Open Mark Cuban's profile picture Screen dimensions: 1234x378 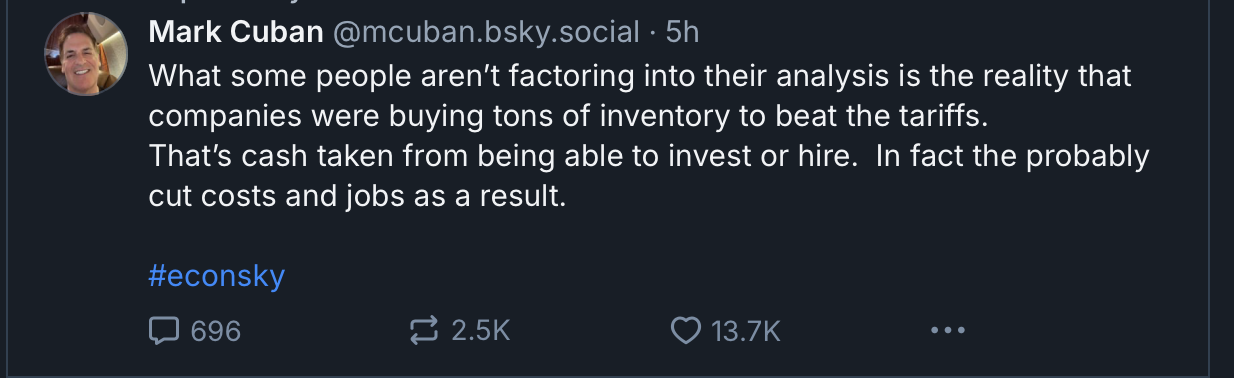click(x=86, y=53)
